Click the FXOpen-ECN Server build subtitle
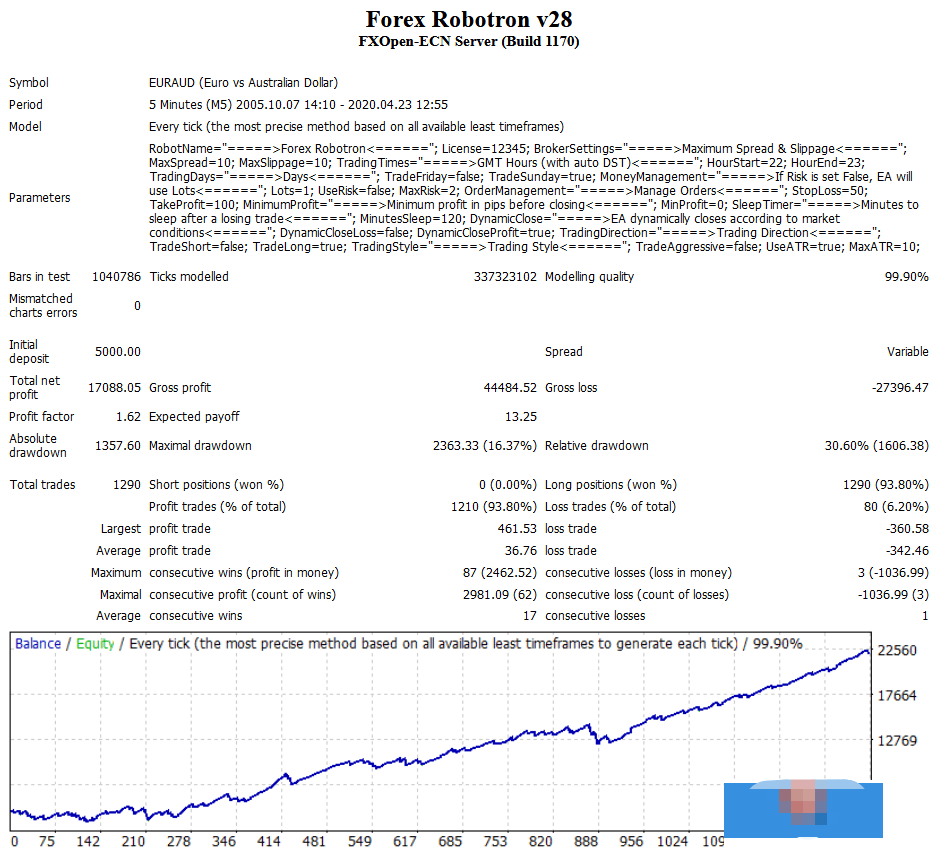This screenshot has width=938, height=861. pos(468,42)
